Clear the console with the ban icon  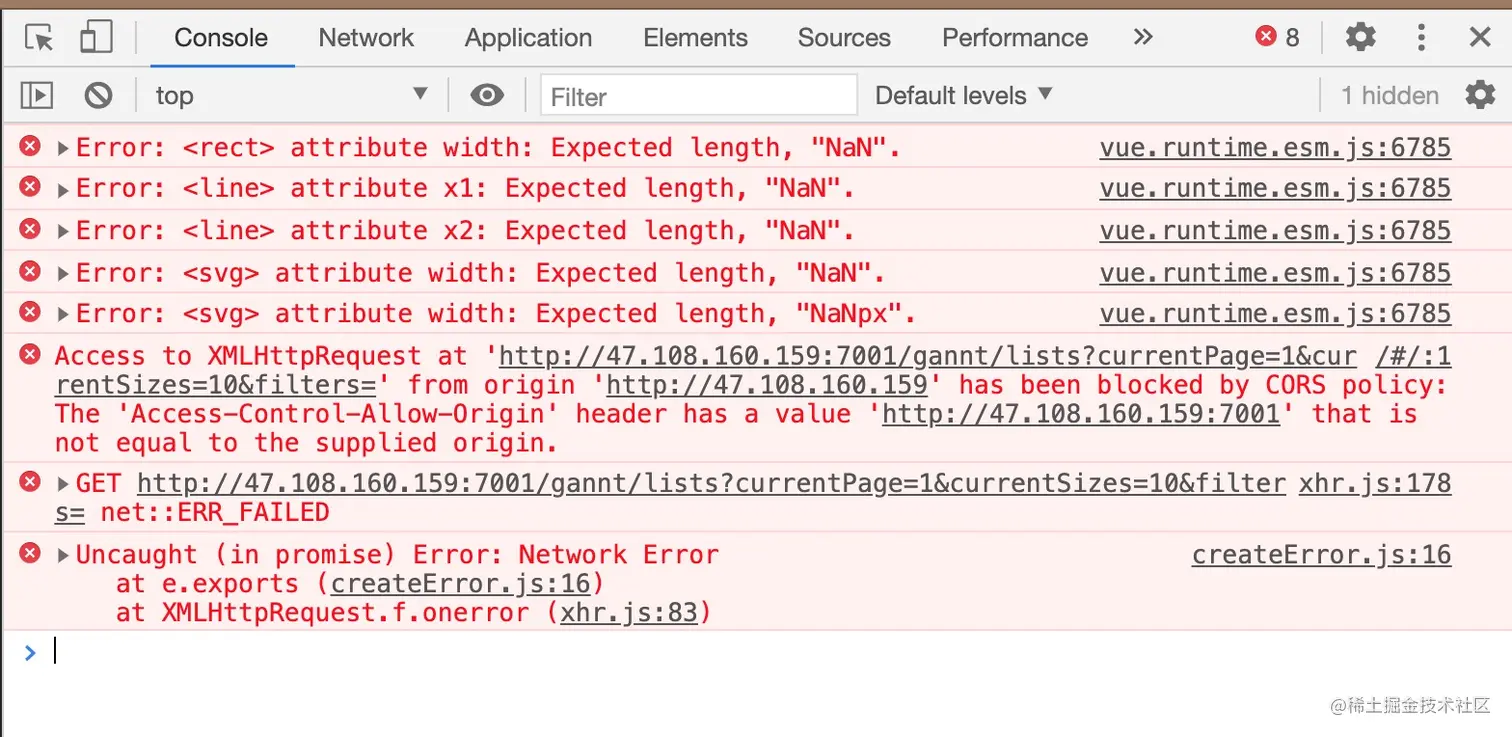[x=98, y=96]
